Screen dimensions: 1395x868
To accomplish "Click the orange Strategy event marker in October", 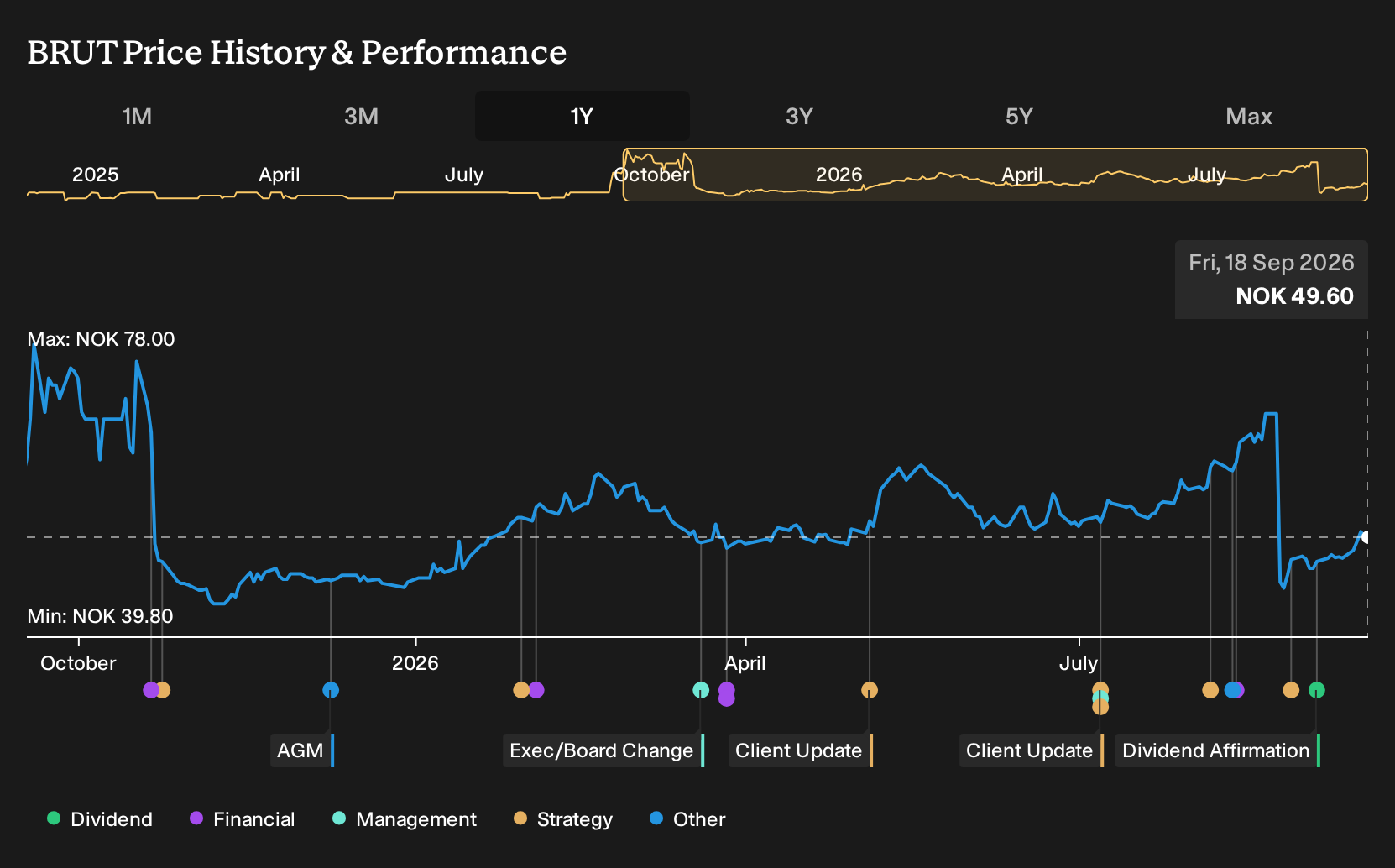I will tap(163, 690).
